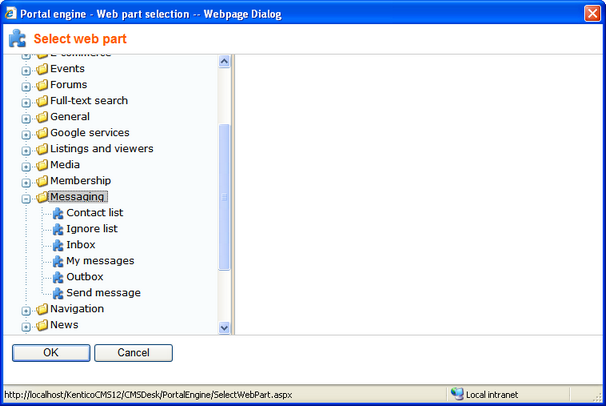Click the Google services folder icon
This screenshot has width=606, height=406.
[42, 133]
